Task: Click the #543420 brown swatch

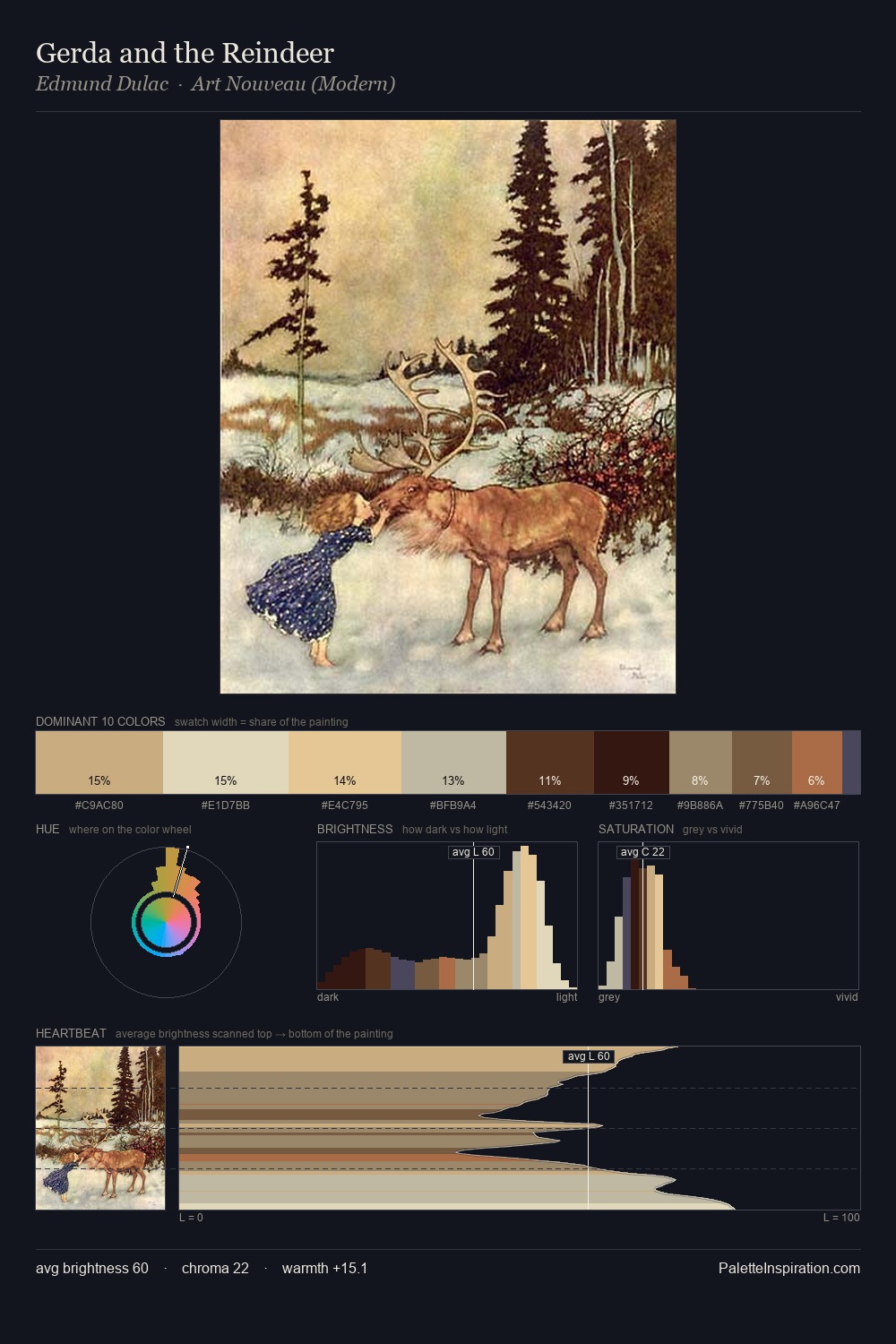Action: pos(550,762)
